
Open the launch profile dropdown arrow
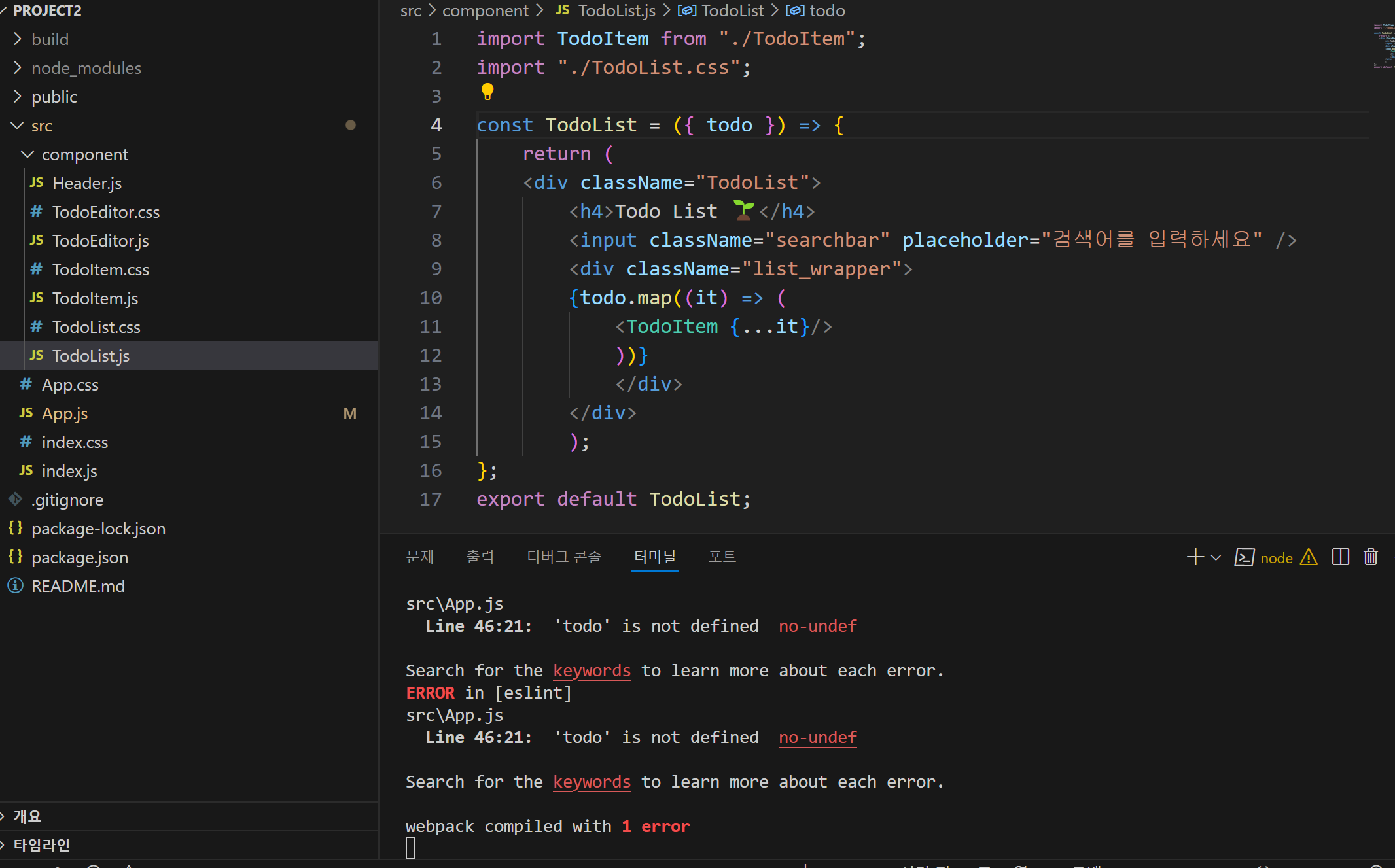1216,557
